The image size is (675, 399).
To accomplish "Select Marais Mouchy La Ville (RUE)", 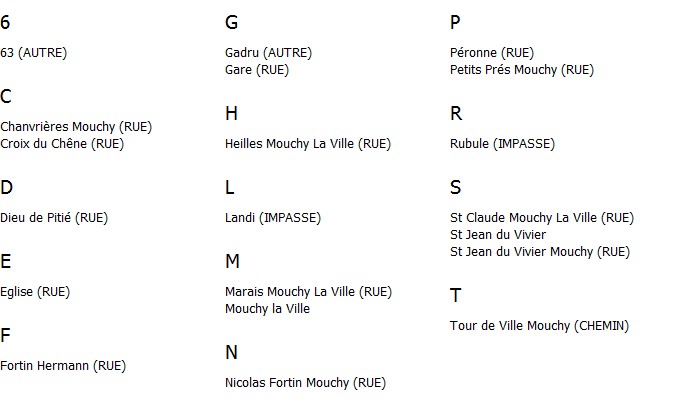I will point(309,292).
